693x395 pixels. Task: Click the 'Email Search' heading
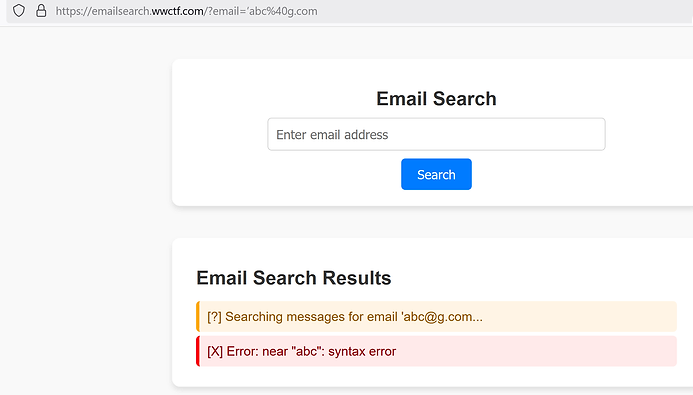pyautogui.click(x=436, y=99)
